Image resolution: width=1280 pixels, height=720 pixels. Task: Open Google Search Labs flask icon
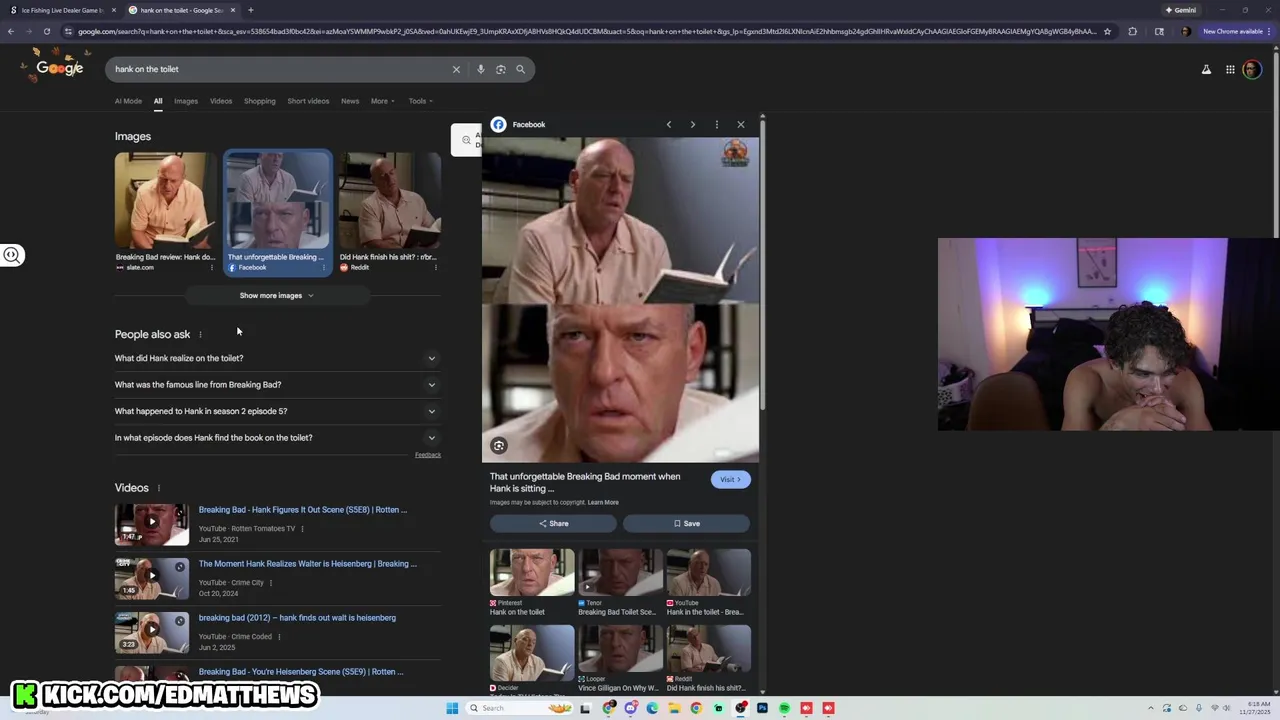coord(1206,69)
